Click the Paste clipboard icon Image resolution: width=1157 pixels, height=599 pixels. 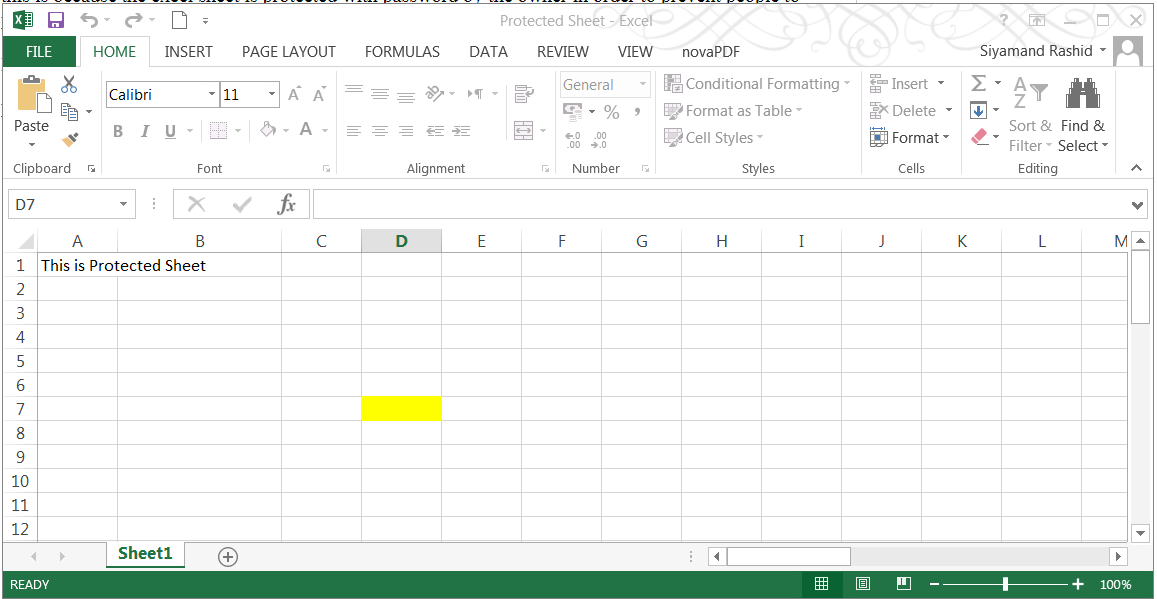click(32, 94)
